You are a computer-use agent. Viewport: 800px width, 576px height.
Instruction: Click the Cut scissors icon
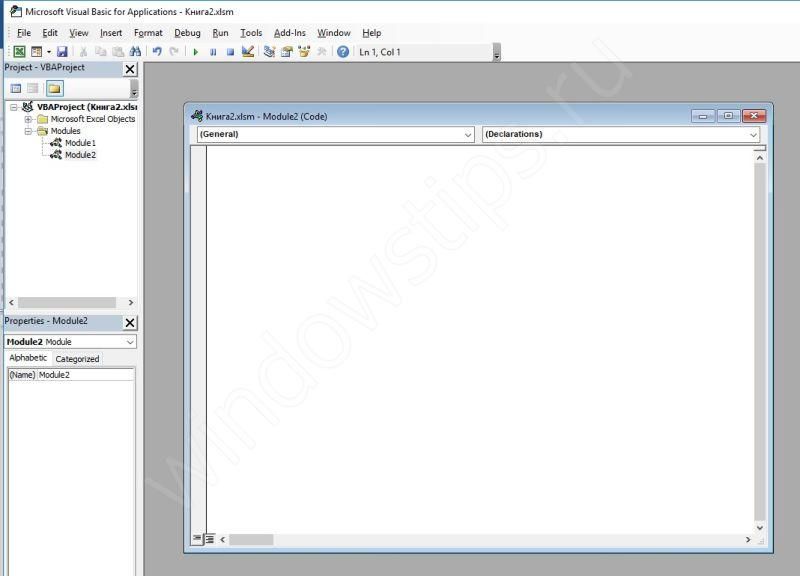(x=83, y=52)
